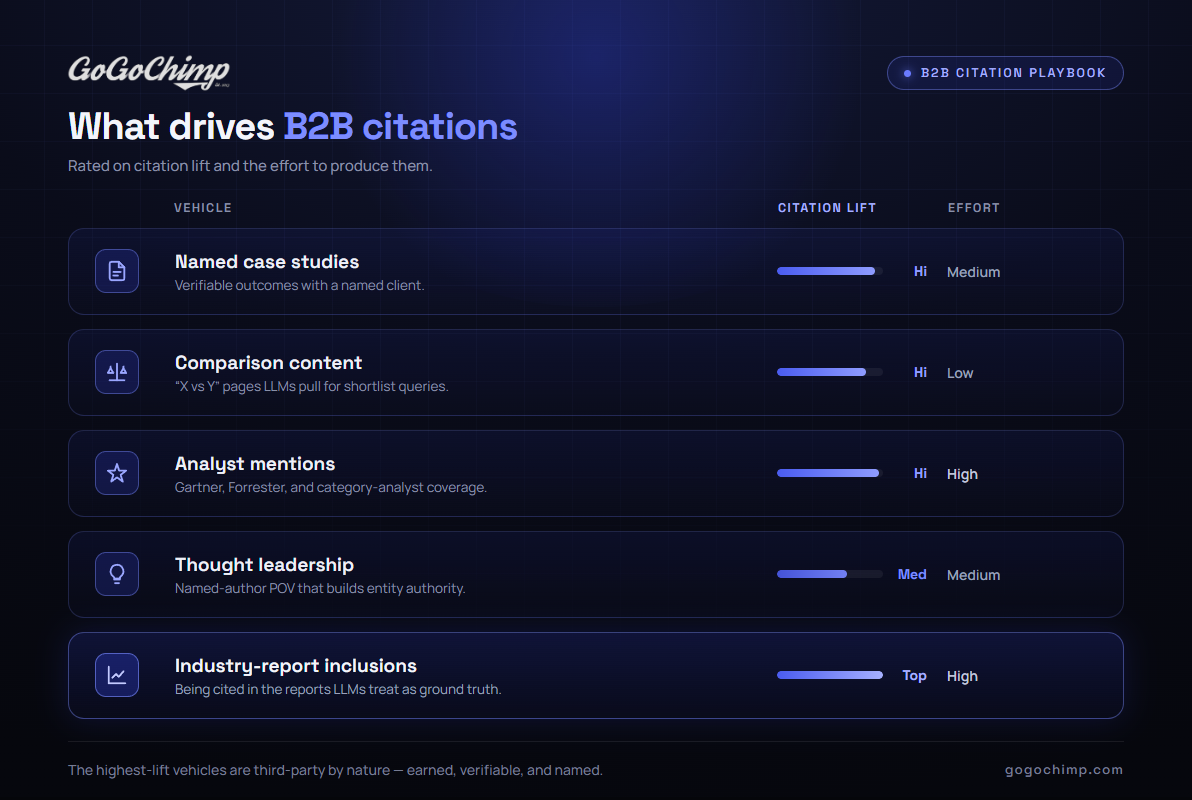Click the 'Rated on citation lift' subtitle
The image size is (1192, 800).
[x=250, y=166]
